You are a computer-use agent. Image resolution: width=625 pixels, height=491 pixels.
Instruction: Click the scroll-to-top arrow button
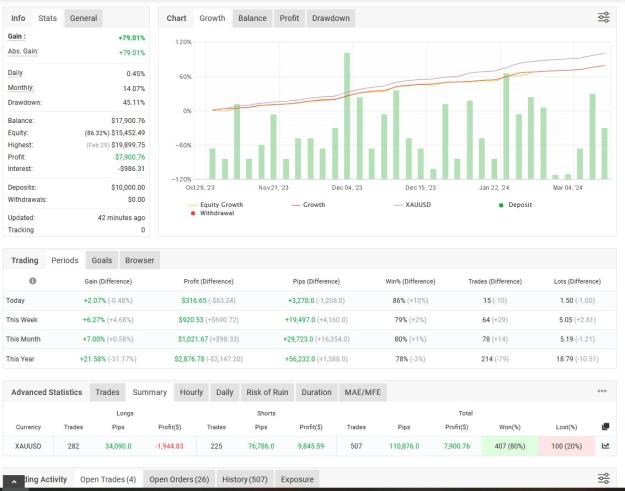[14, 482]
